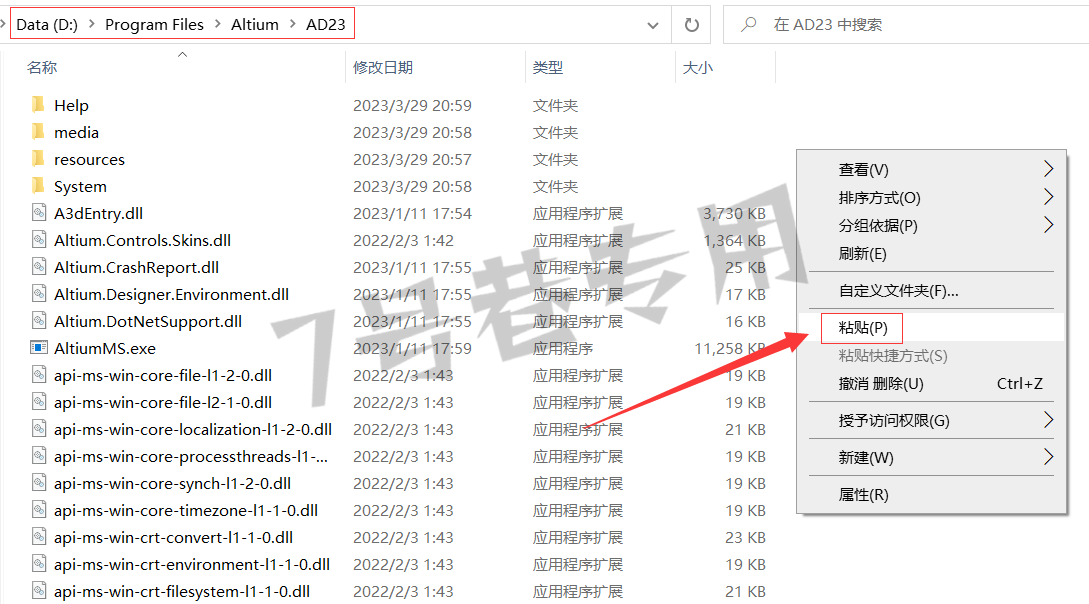Open 自定义文件夹(F)... from the context menu
1089x604 pixels.
[931, 291]
